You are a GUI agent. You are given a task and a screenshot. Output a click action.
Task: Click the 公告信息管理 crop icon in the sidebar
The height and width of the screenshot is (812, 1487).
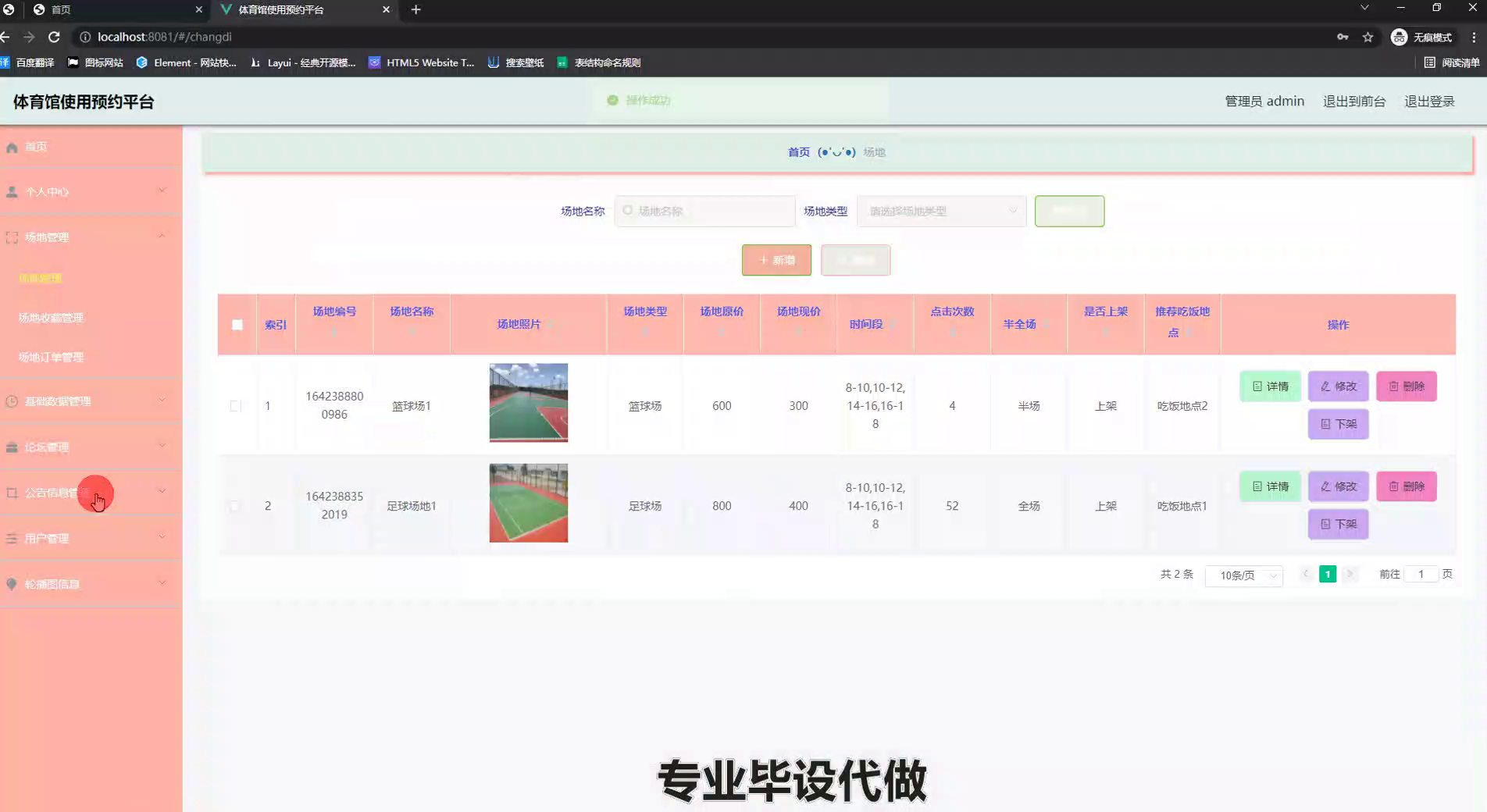coord(12,493)
